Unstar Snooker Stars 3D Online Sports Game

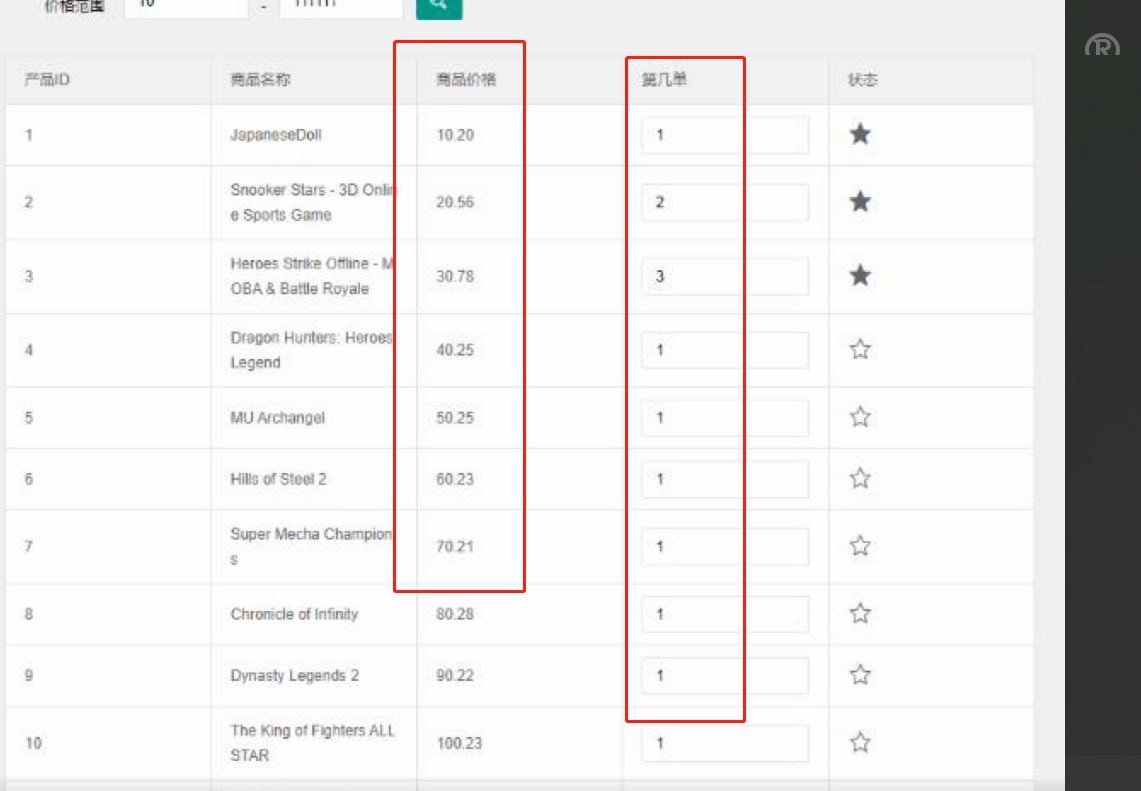(x=860, y=201)
